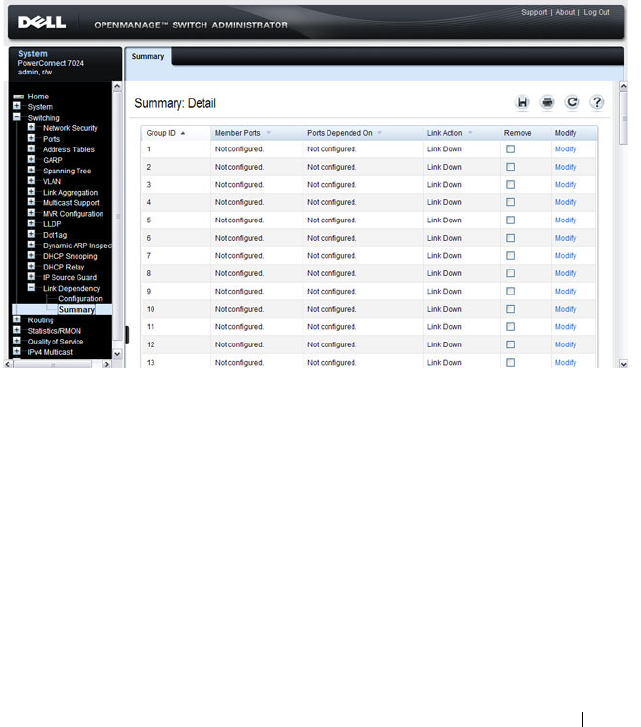Sort by Group ID ascending arrow

(x=183, y=134)
